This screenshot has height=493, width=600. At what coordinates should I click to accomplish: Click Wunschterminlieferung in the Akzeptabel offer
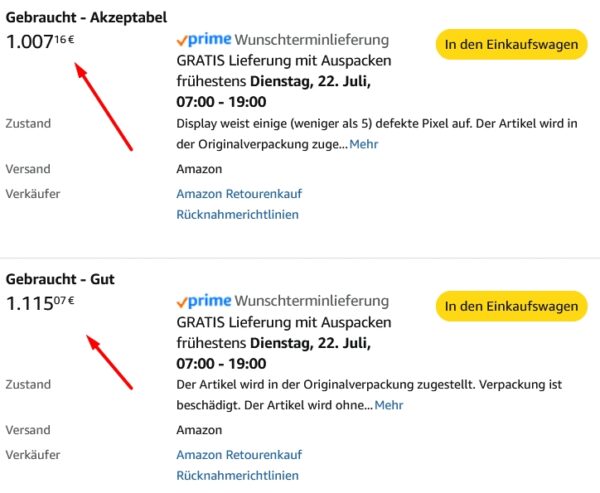point(311,40)
